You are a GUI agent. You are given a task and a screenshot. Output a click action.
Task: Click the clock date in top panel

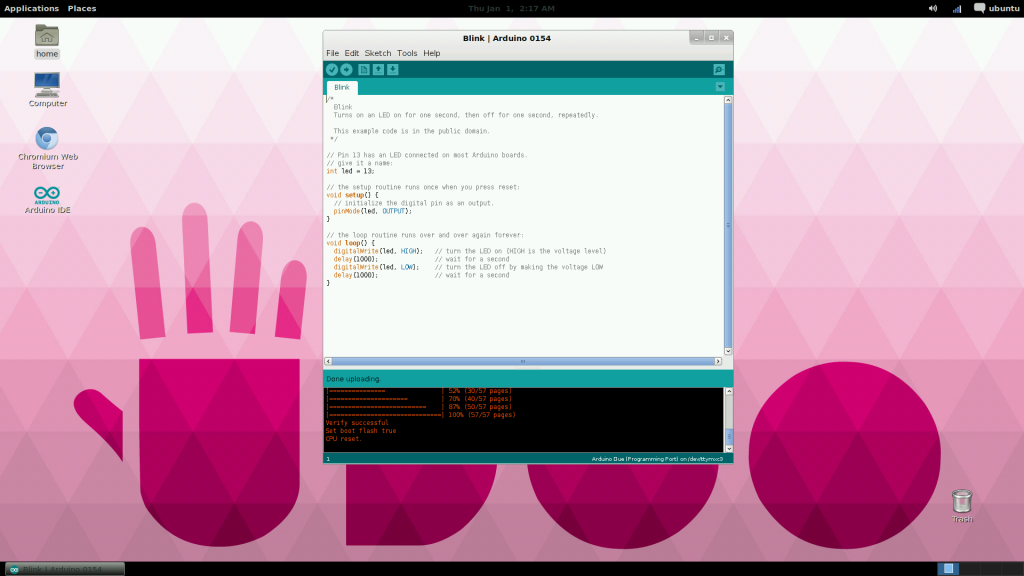(511, 8)
